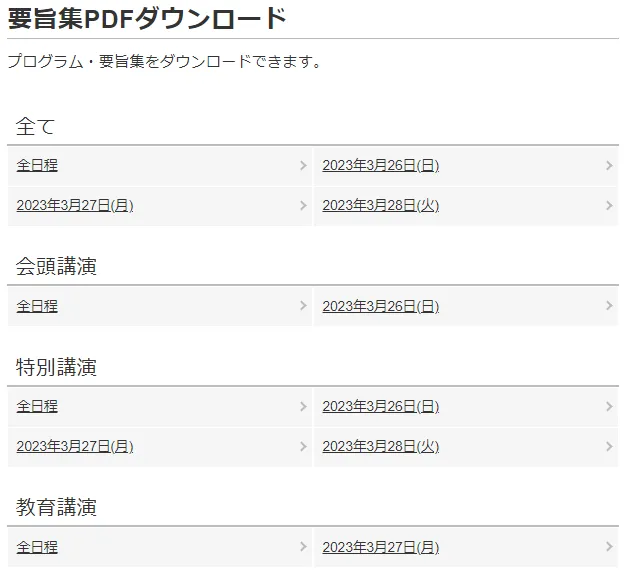Open 全日程 link under 教育講演
This screenshot has width=626, height=577.
[37, 548]
